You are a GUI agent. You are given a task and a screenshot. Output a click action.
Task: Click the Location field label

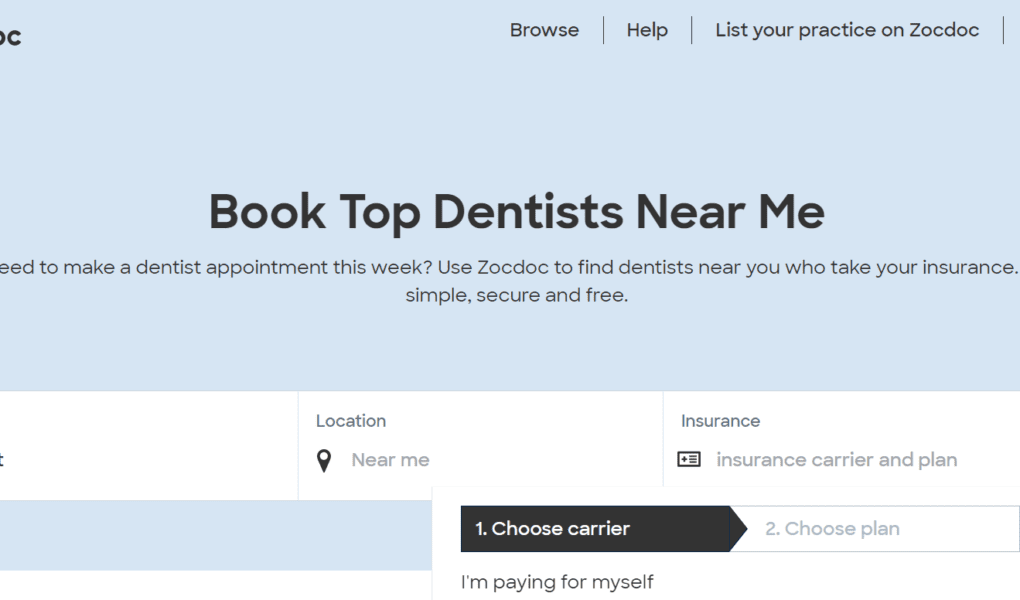(351, 421)
